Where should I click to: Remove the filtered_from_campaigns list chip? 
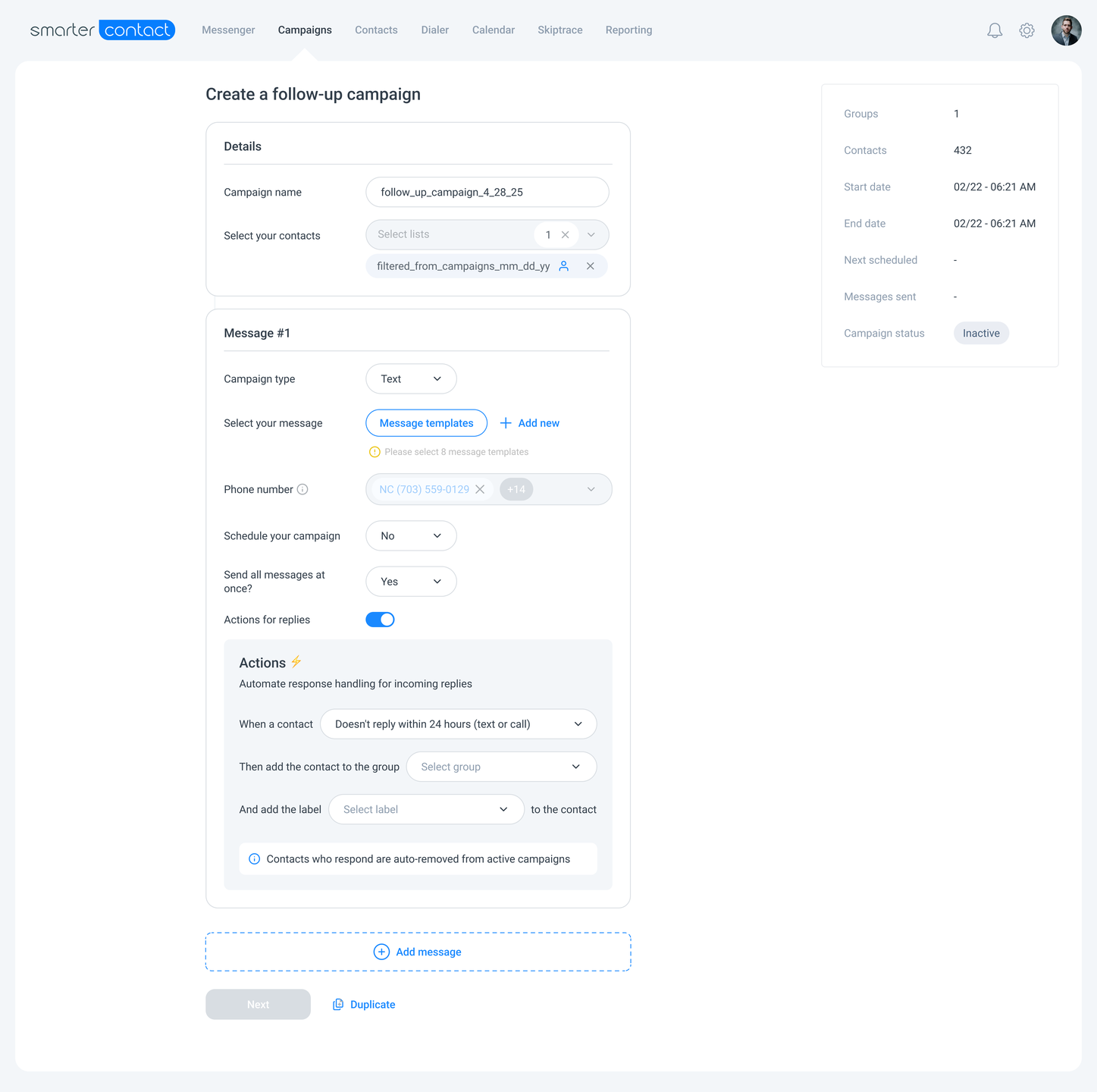tap(590, 266)
